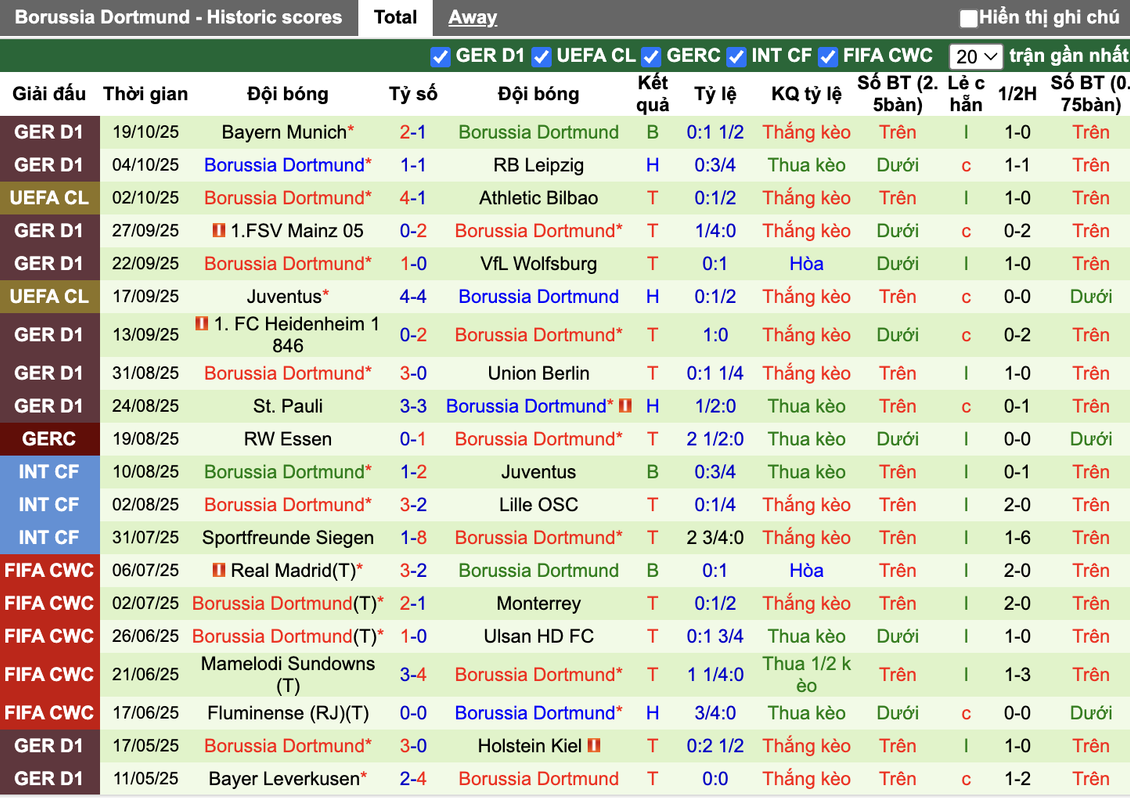Click Juventus in the 17/09/25 row

[x=284, y=296]
